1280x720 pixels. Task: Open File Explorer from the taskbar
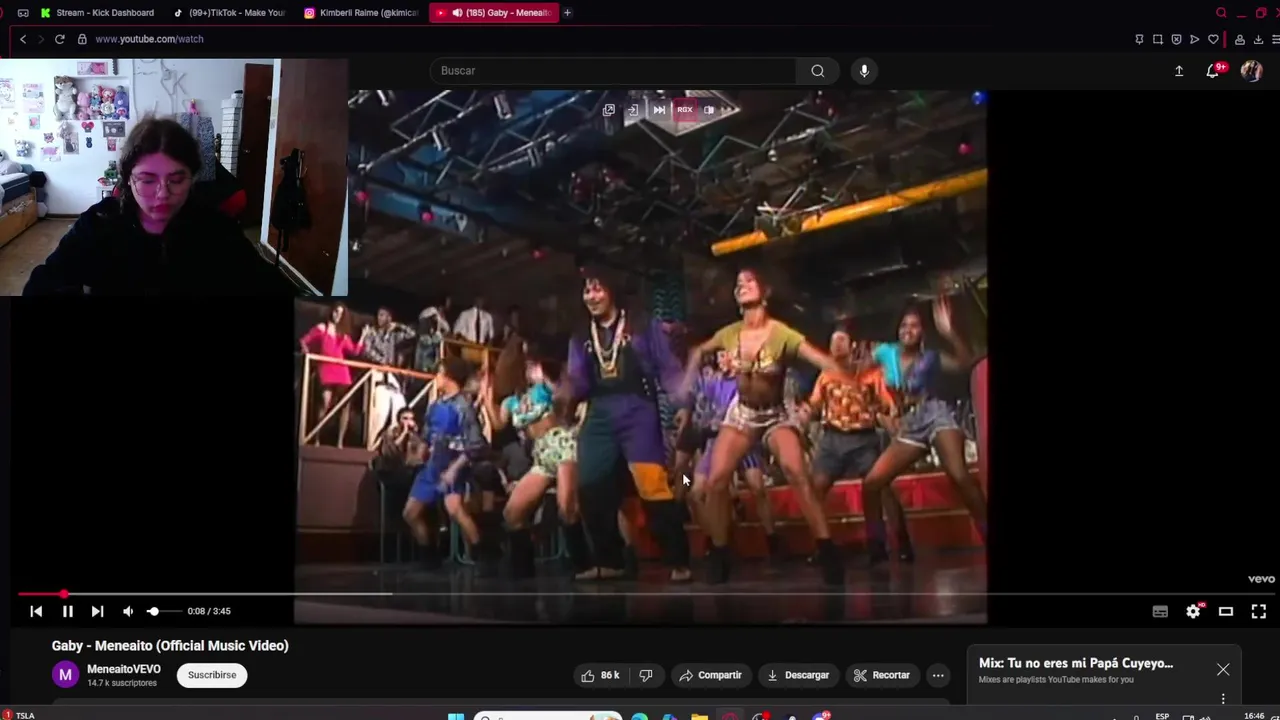(x=700, y=716)
